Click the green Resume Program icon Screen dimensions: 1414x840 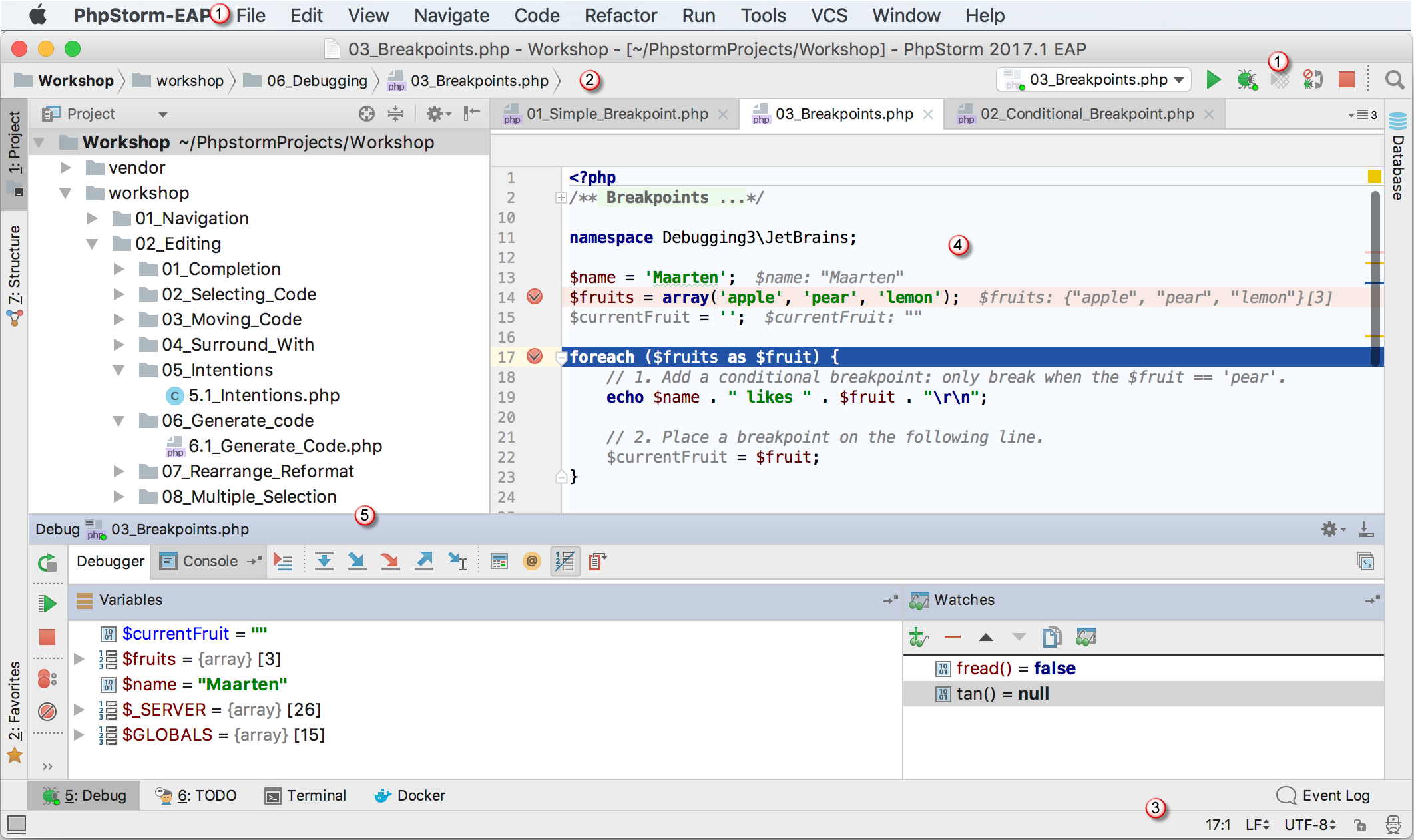click(47, 604)
